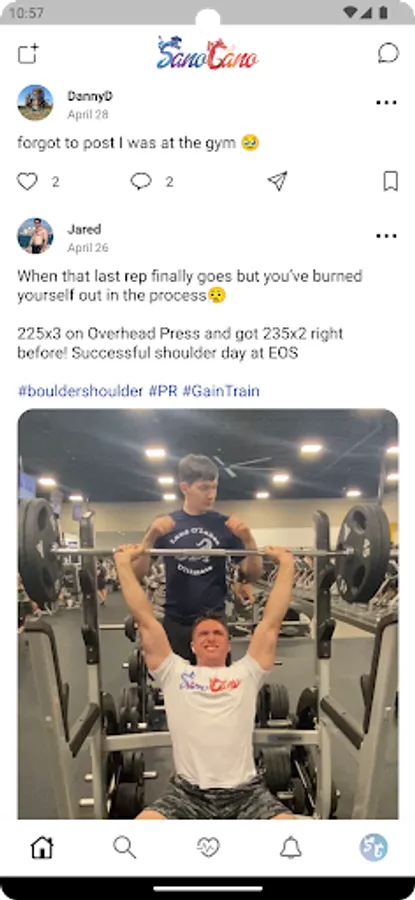Image resolution: width=415 pixels, height=900 pixels.
Task: Open options menu for Jared's post
Action: point(386,236)
